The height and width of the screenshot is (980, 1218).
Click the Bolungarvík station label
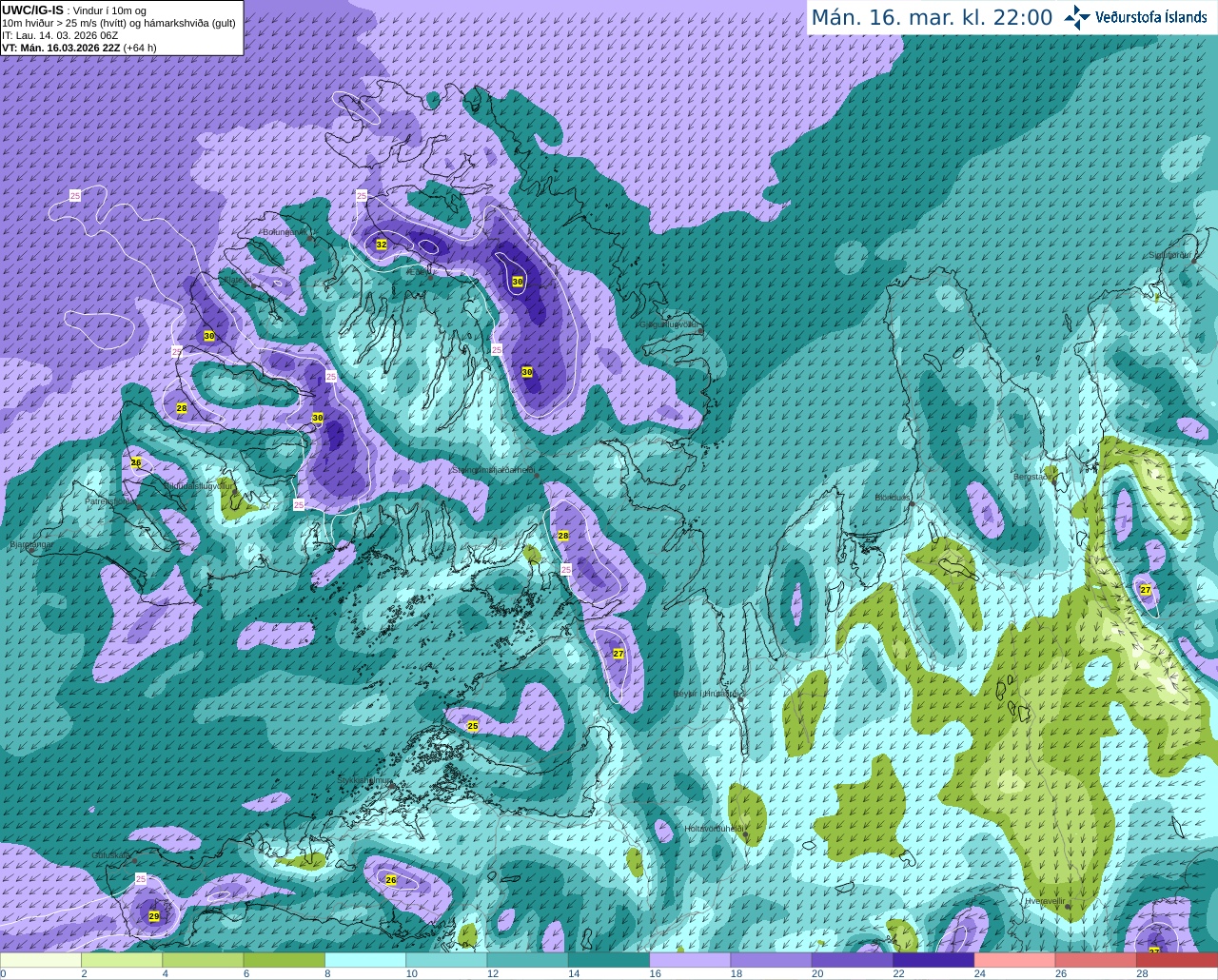284,232
